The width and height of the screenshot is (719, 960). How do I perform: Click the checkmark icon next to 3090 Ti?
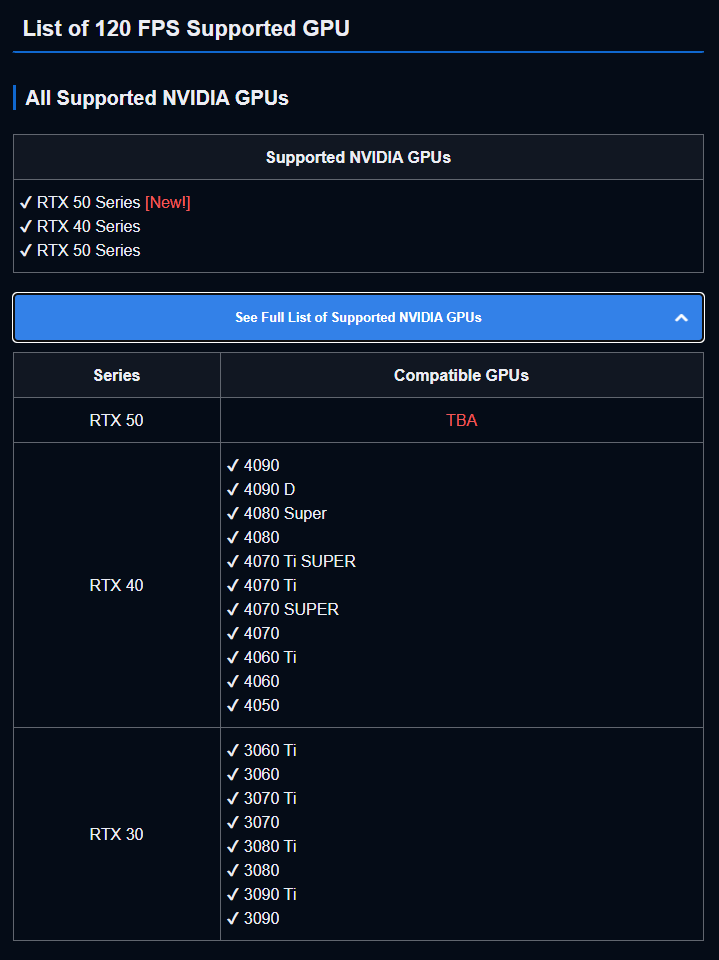tap(233, 894)
